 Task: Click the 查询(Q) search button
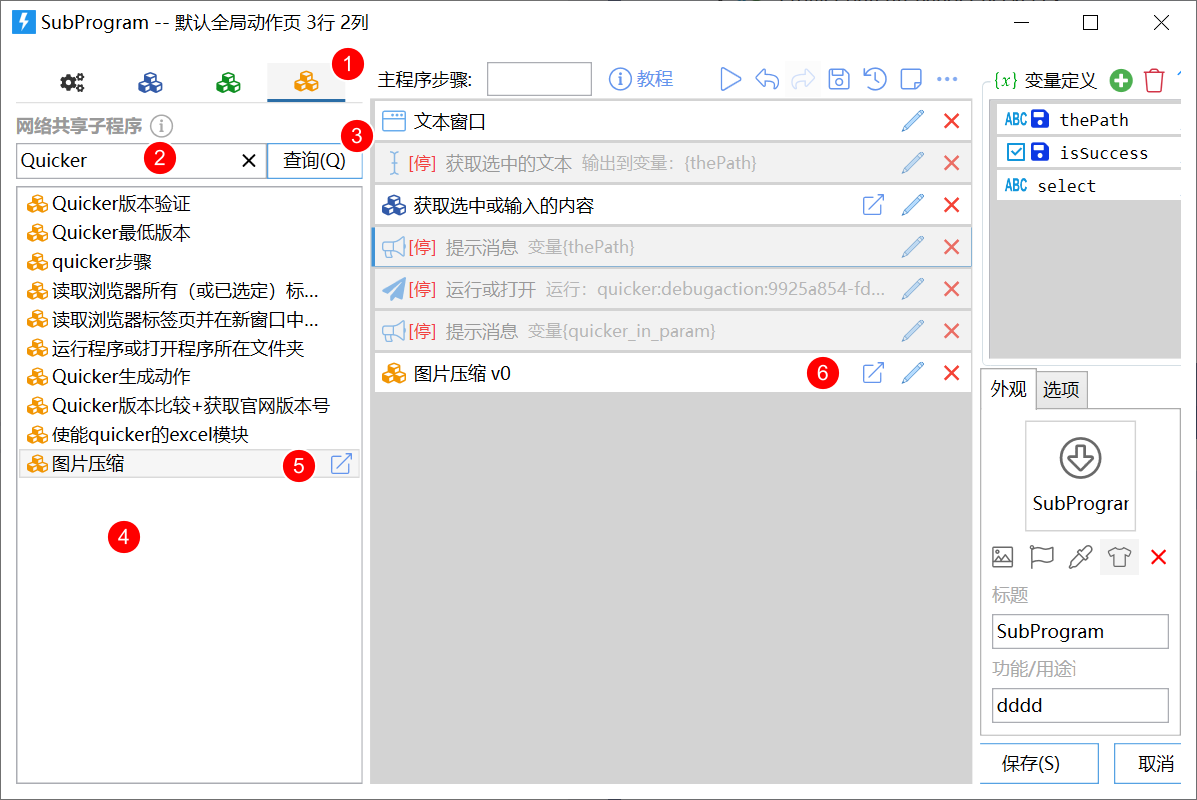pos(315,160)
